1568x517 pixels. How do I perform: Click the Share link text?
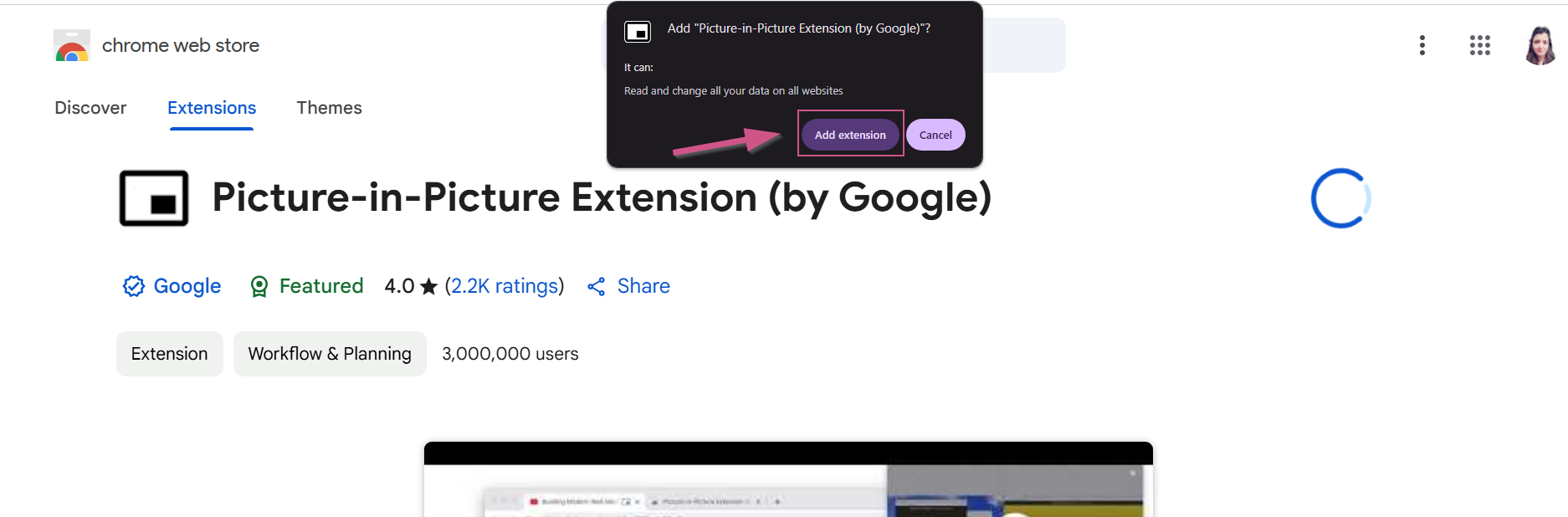643,286
